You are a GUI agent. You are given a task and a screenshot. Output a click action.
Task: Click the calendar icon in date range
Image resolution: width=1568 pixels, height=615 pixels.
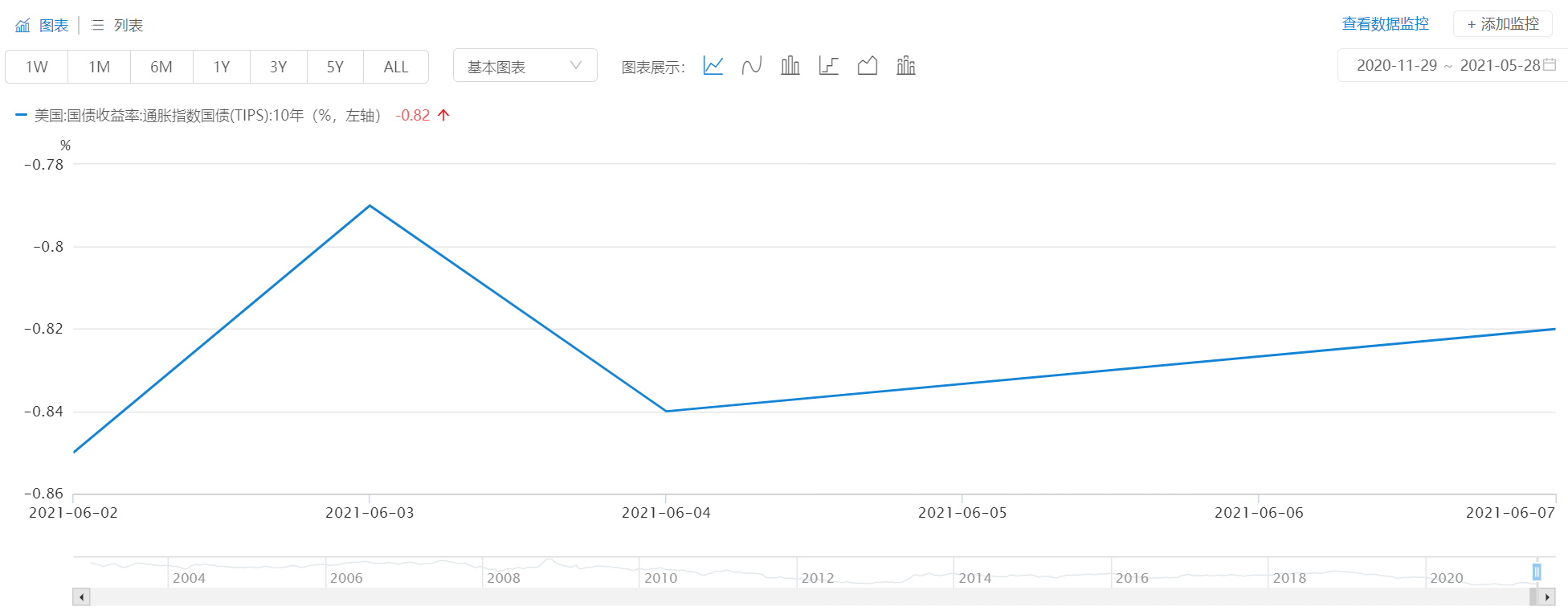tap(1550, 65)
